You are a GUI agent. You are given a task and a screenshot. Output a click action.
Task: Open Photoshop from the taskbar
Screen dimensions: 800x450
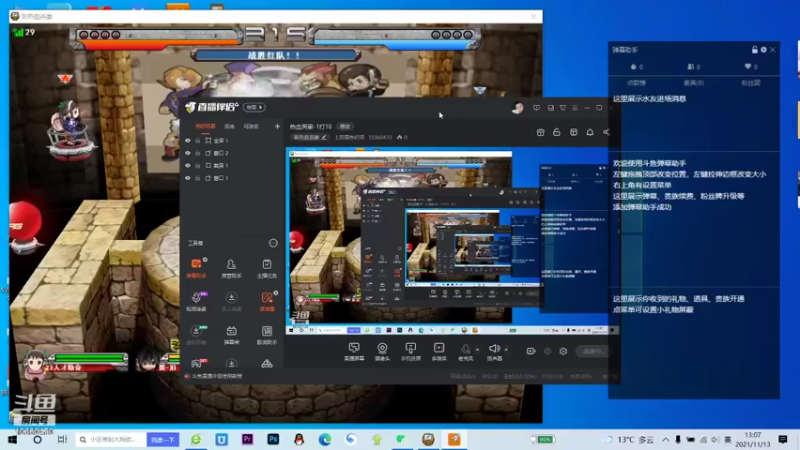tap(273, 439)
